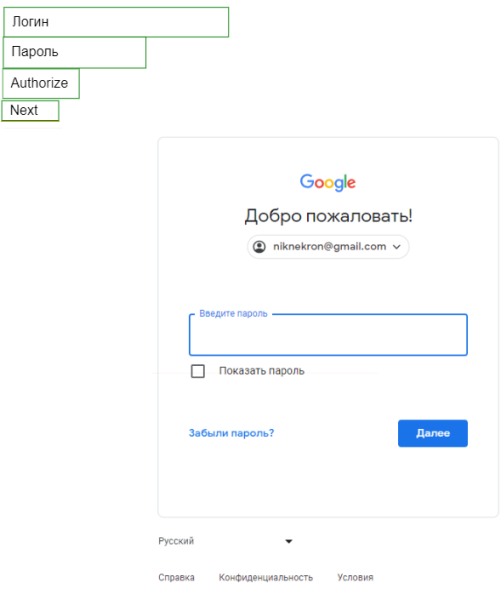Open the Конфиденциальность link

(x=266, y=577)
